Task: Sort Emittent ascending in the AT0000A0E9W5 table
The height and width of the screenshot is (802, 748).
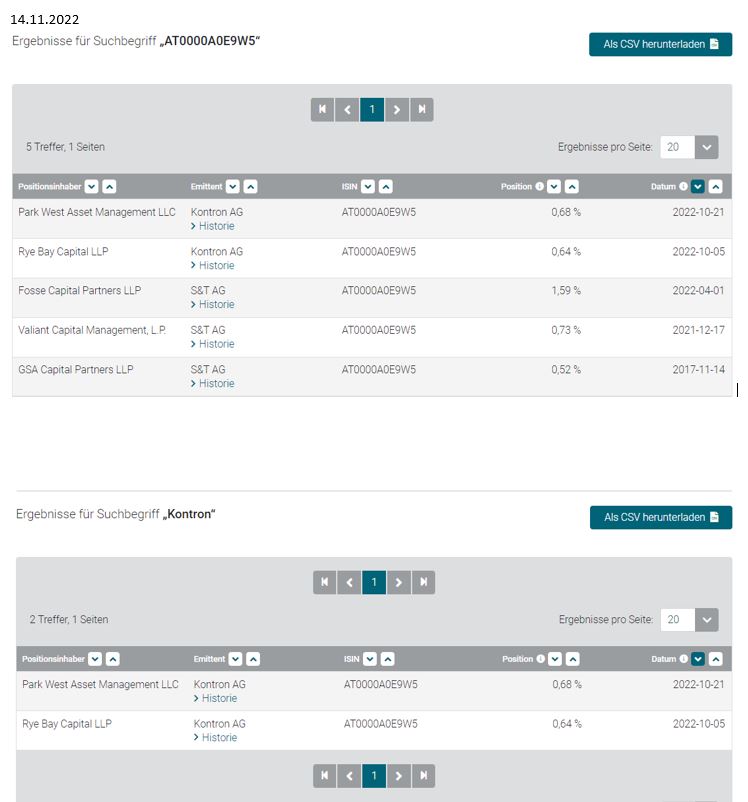Action: coord(250,186)
